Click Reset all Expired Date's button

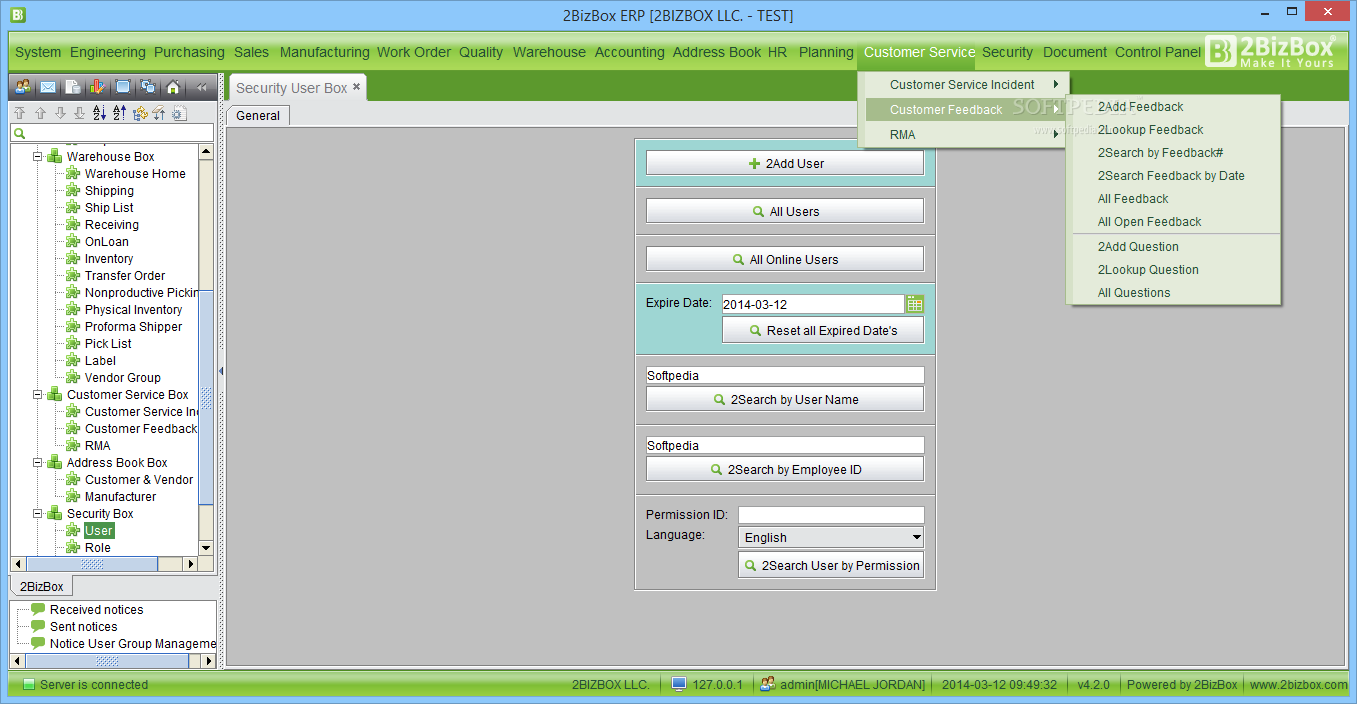coord(823,330)
